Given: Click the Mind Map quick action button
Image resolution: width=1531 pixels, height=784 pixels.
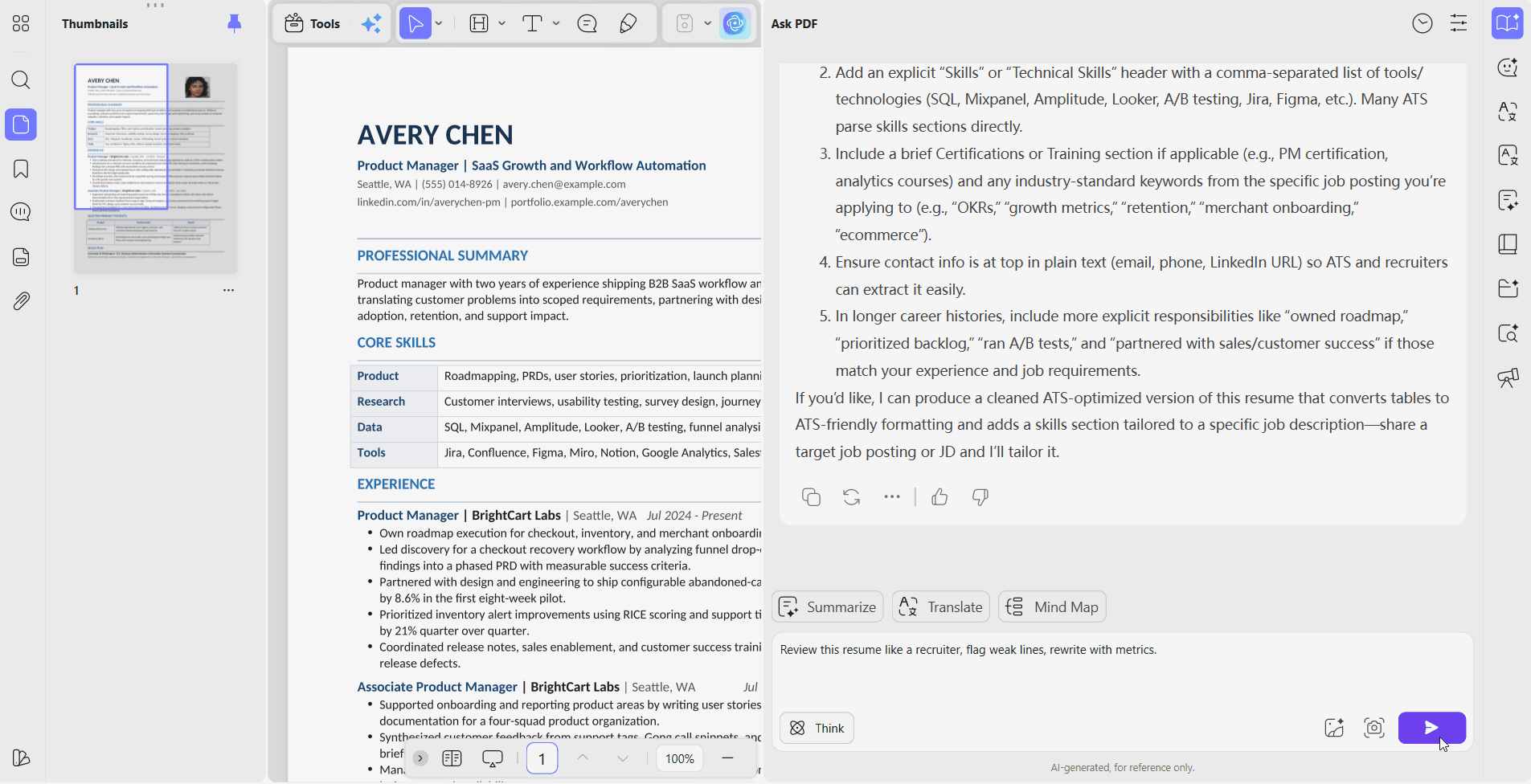Looking at the screenshot, I should click(1052, 607).
